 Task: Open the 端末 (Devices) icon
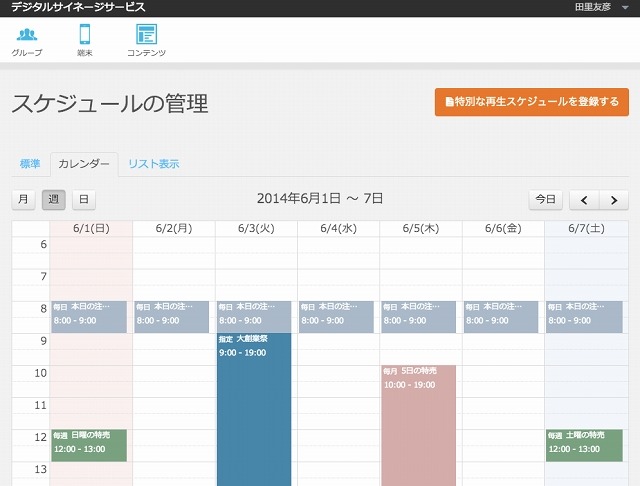(x=85, y=39)
